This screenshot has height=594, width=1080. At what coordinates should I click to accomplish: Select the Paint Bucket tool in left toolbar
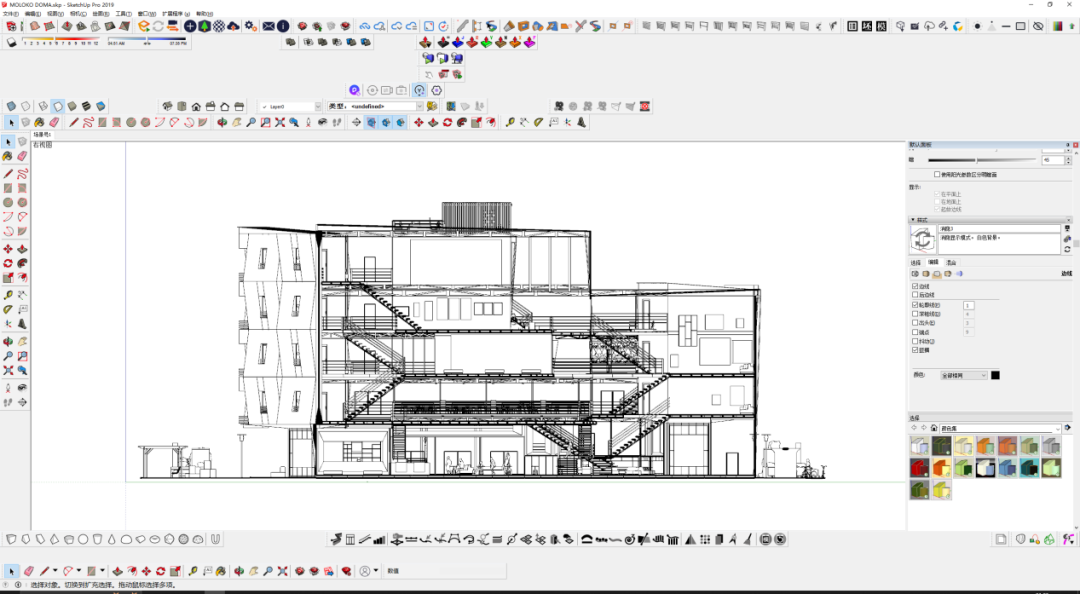click(8, 156)
